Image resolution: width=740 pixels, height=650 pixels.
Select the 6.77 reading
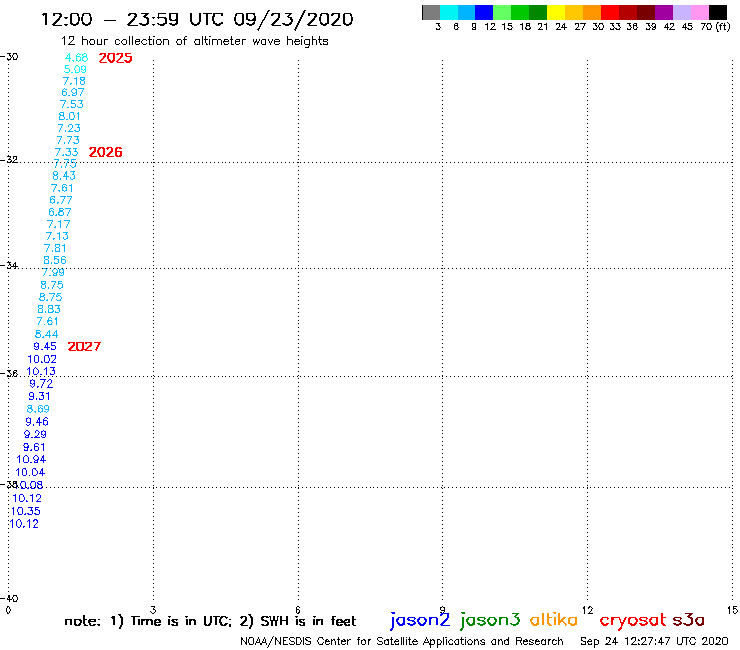click(x=61, y=200)
